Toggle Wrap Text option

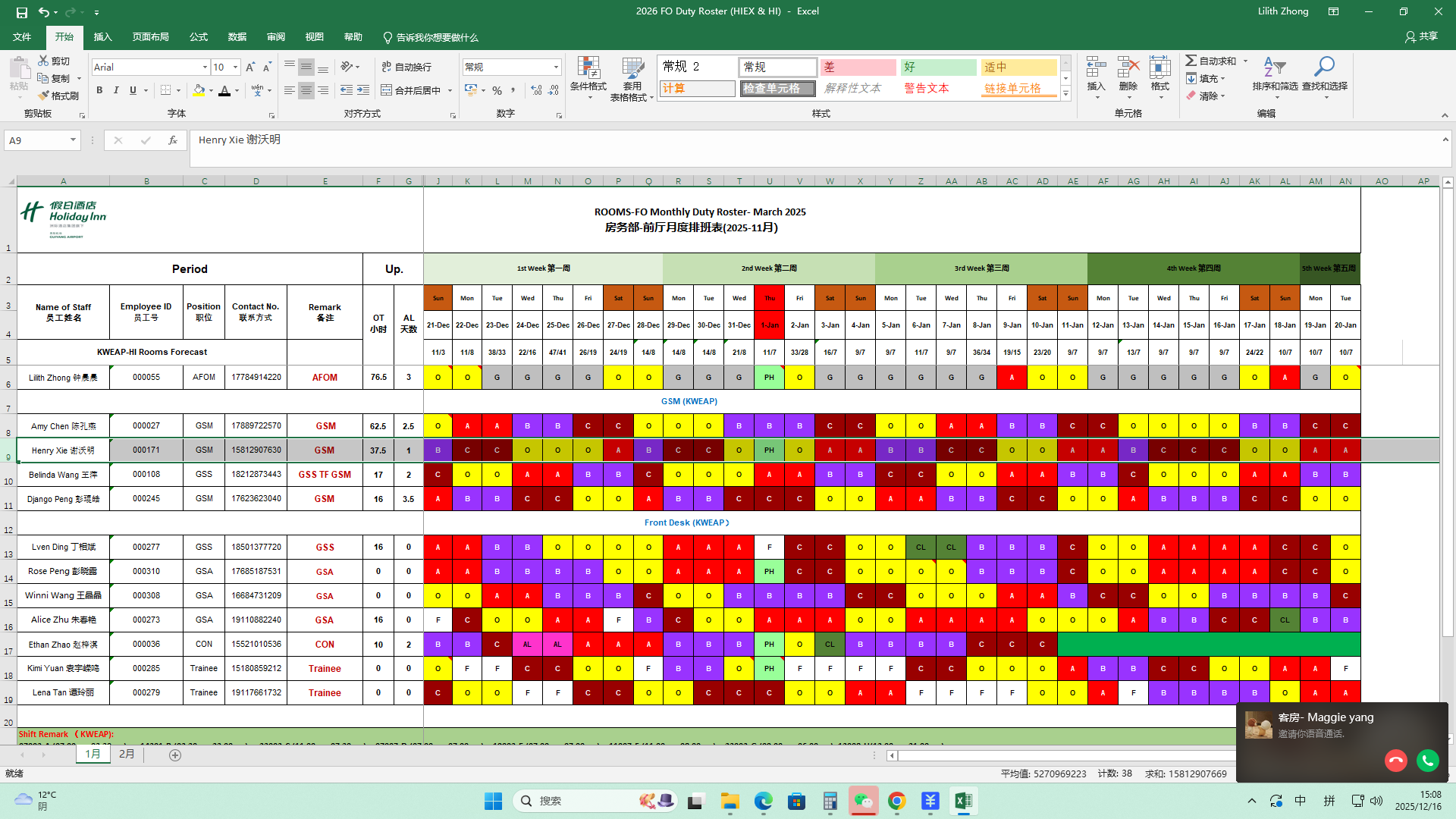coord(406,67)
